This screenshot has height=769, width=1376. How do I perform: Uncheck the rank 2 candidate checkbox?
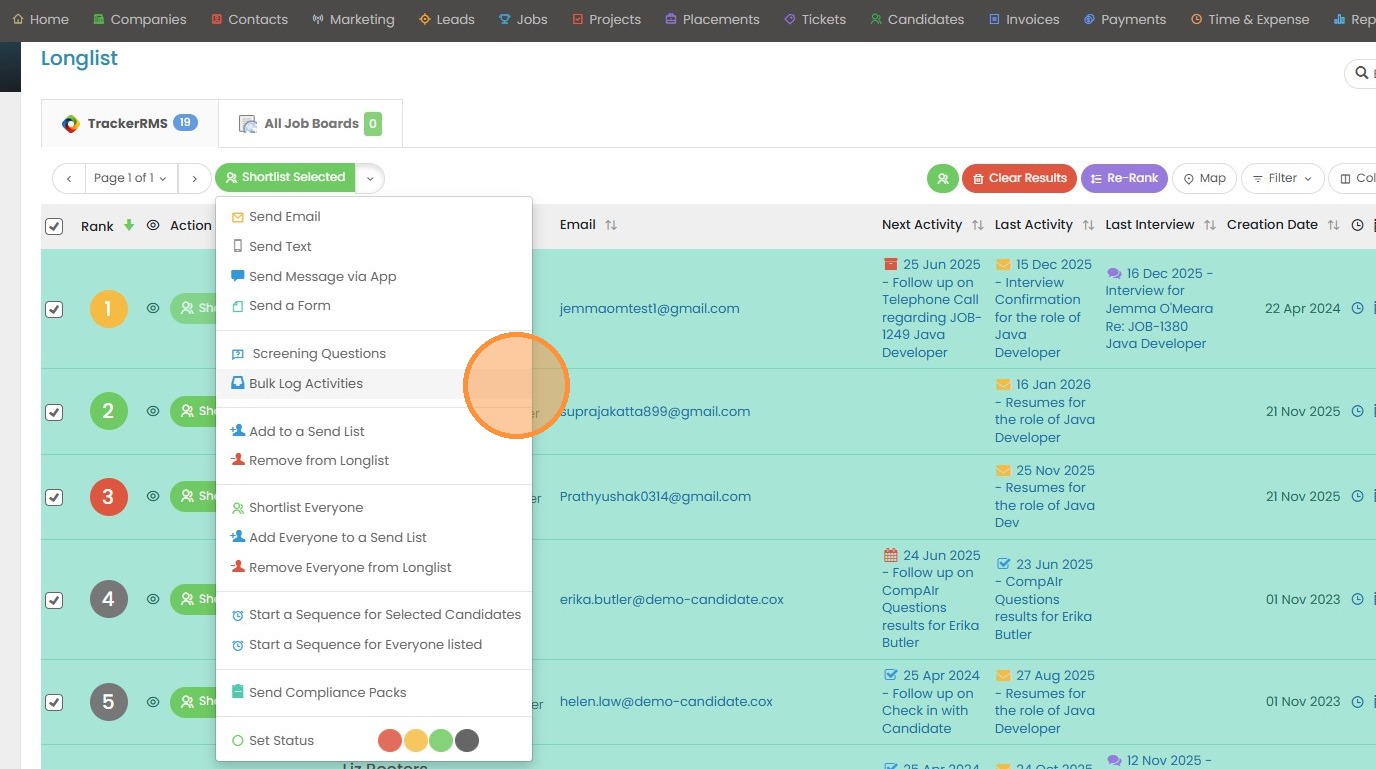point(54,412)
